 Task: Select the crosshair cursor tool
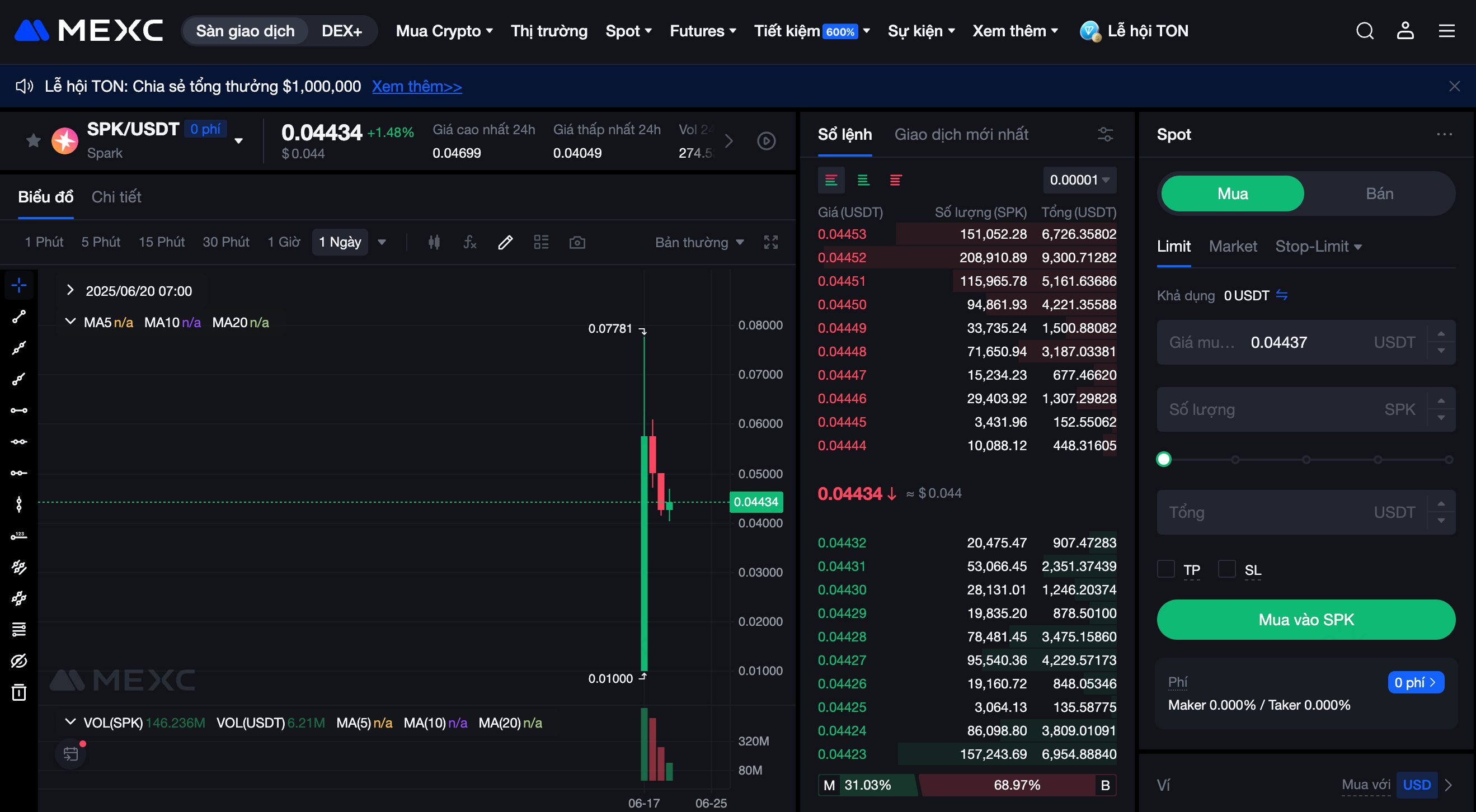19,285
